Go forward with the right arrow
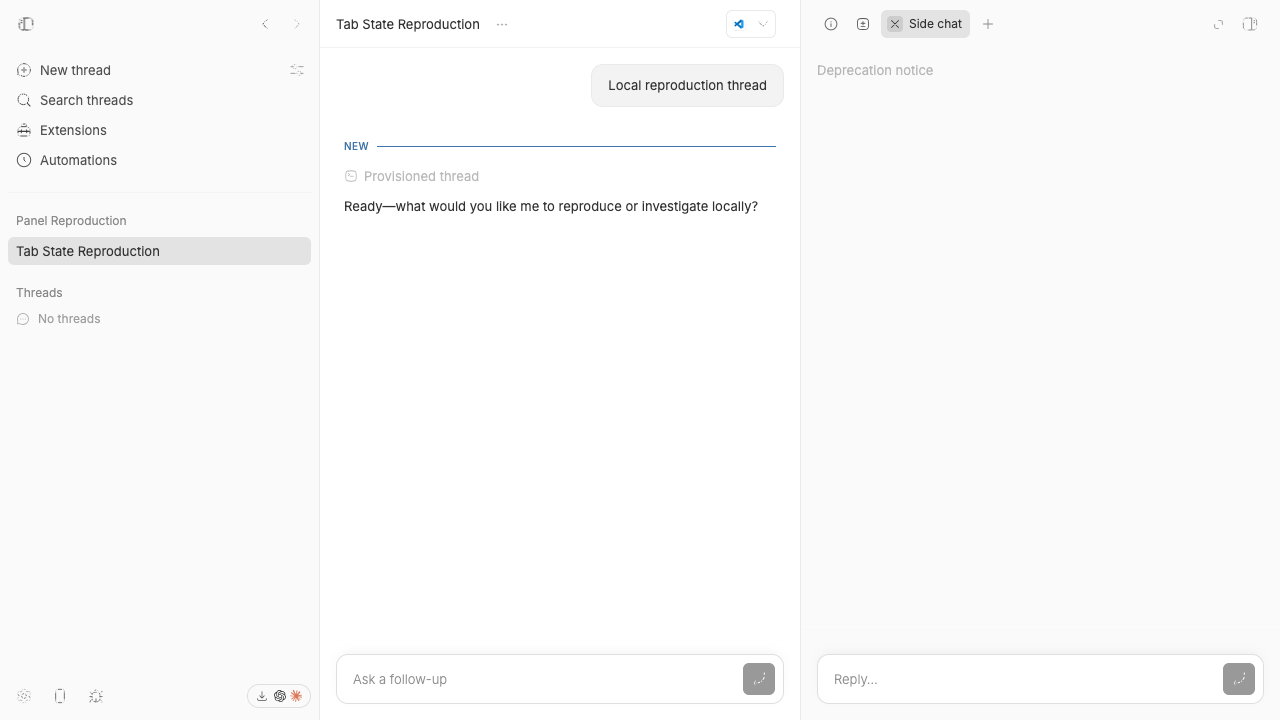The width and height of the screenshot is (1280, 720). (x=297, y=24)
